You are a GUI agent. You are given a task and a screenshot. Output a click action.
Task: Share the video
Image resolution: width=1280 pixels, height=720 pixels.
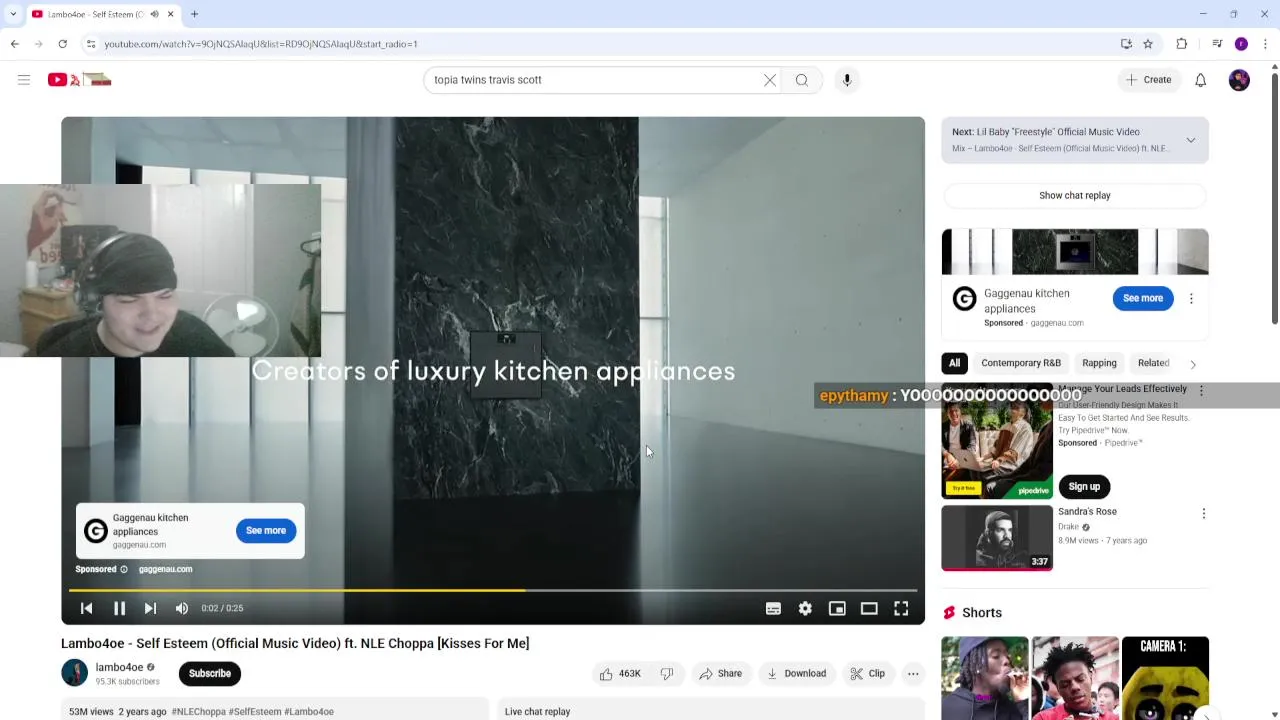tap(720, 674)
